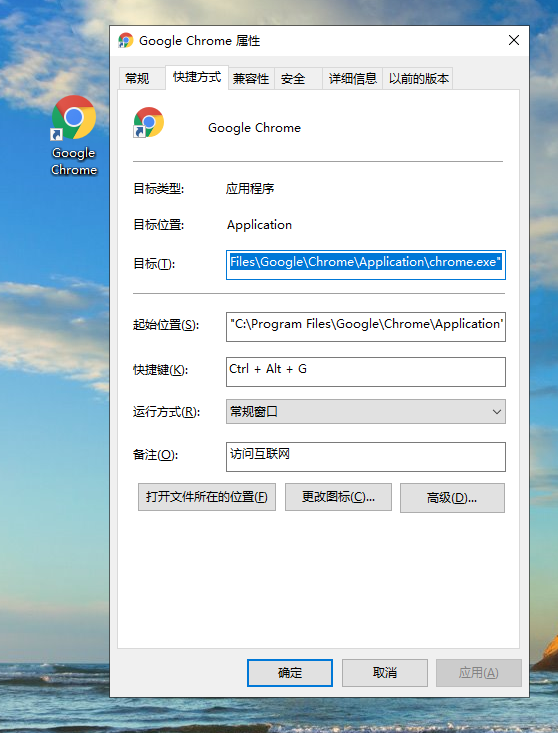Click the 快捷键(K): label
Viewport: 558px width, 733px height.
160,370
